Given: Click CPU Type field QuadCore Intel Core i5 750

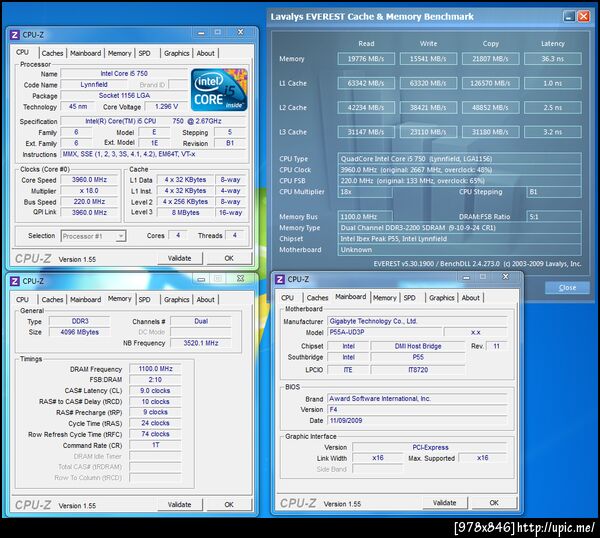Looking at the screenshot, I should pos(460,159).
